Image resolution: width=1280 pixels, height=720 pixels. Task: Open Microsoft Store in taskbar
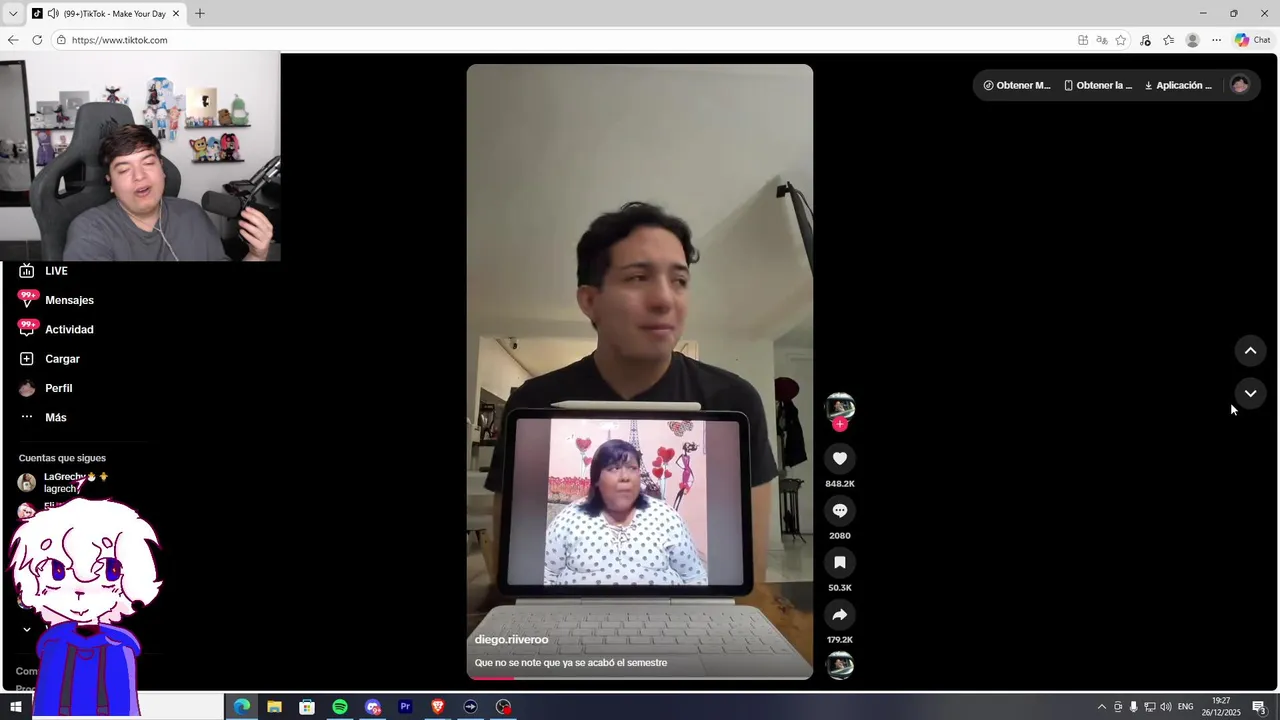pos(307,707)
